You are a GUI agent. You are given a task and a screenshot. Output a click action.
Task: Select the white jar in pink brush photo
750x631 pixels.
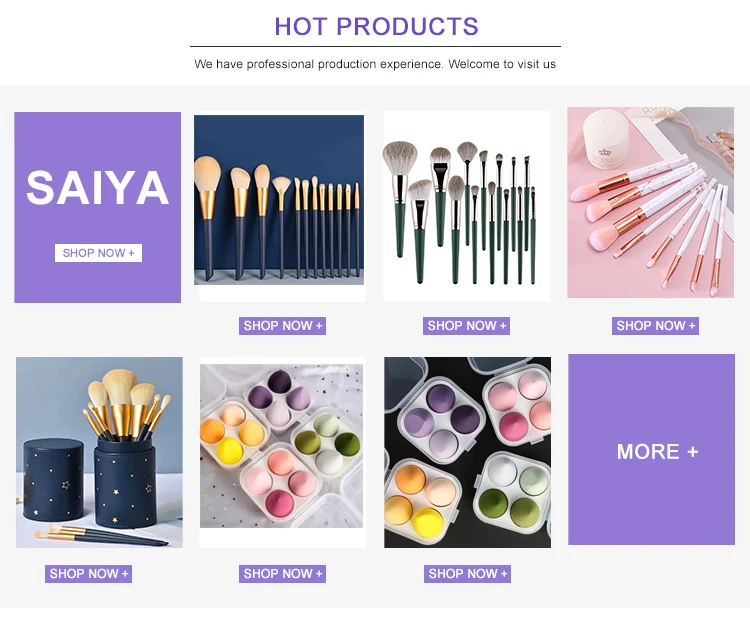click(x=606, y=139)
